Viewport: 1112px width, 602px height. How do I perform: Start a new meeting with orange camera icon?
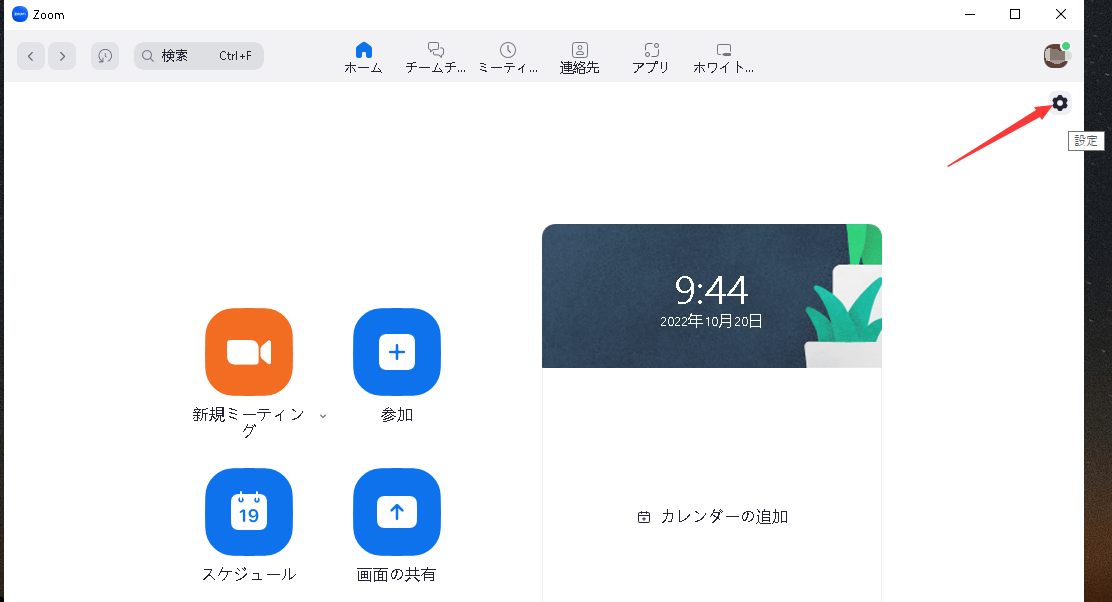click(x=249, y=352)
